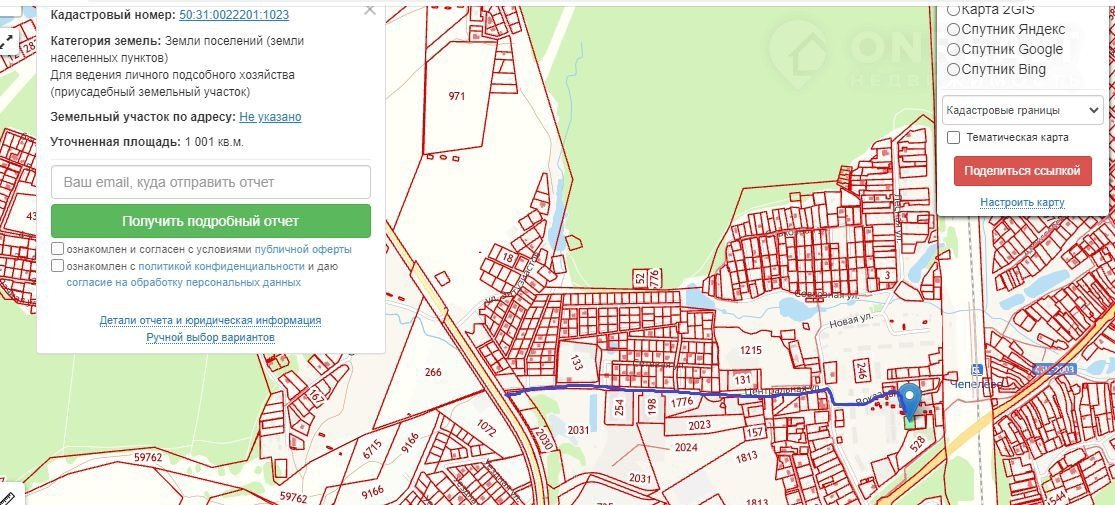Click the email input field

(211, 182)
